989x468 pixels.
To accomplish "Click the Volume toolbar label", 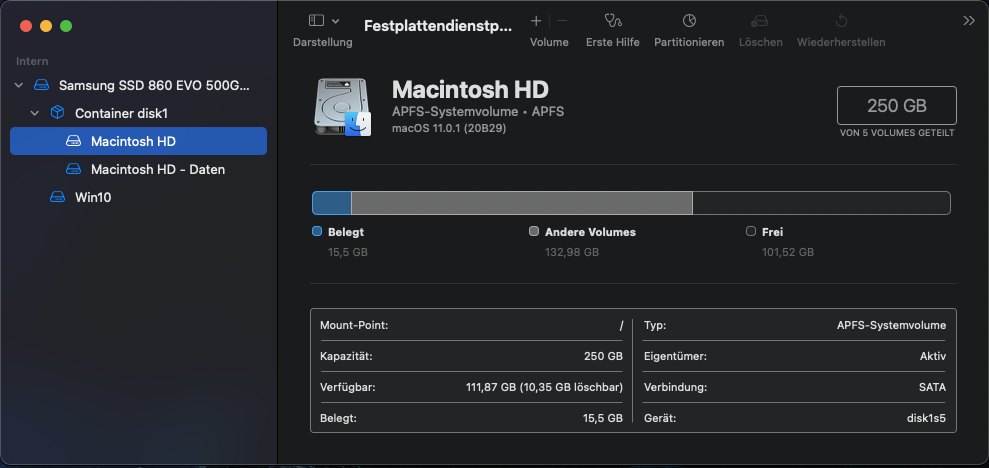I will point(549,42).
